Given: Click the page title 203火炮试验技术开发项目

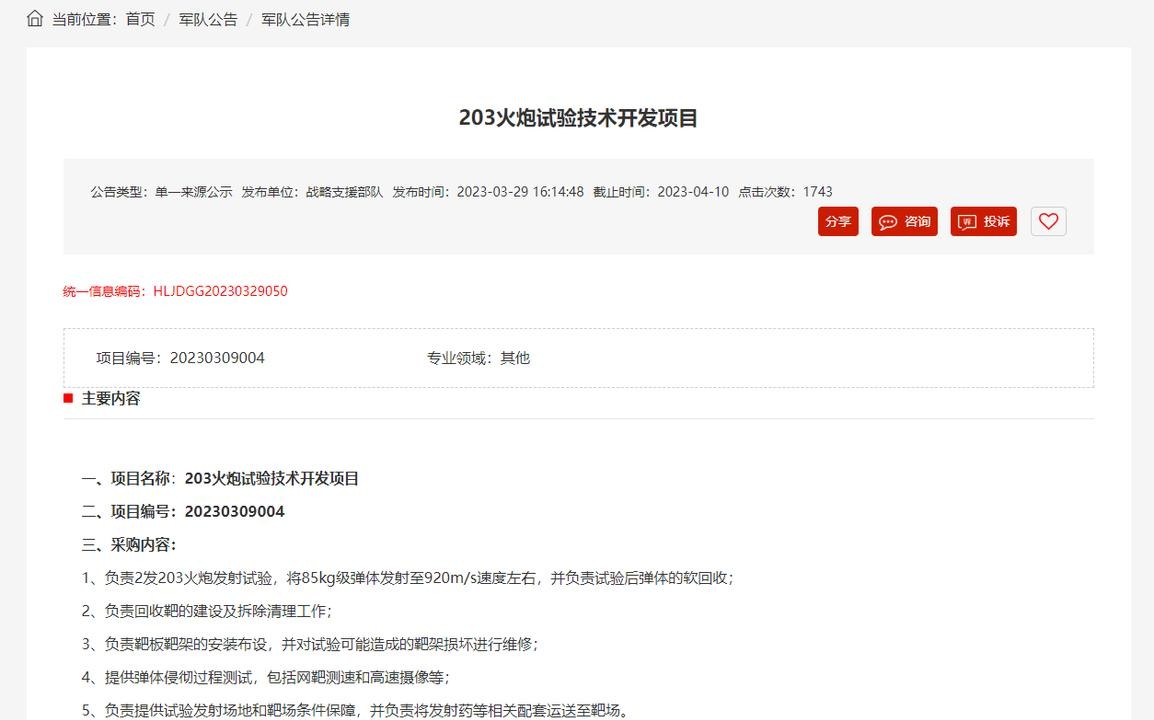Looking at the screenshot, I should point(578,118).
